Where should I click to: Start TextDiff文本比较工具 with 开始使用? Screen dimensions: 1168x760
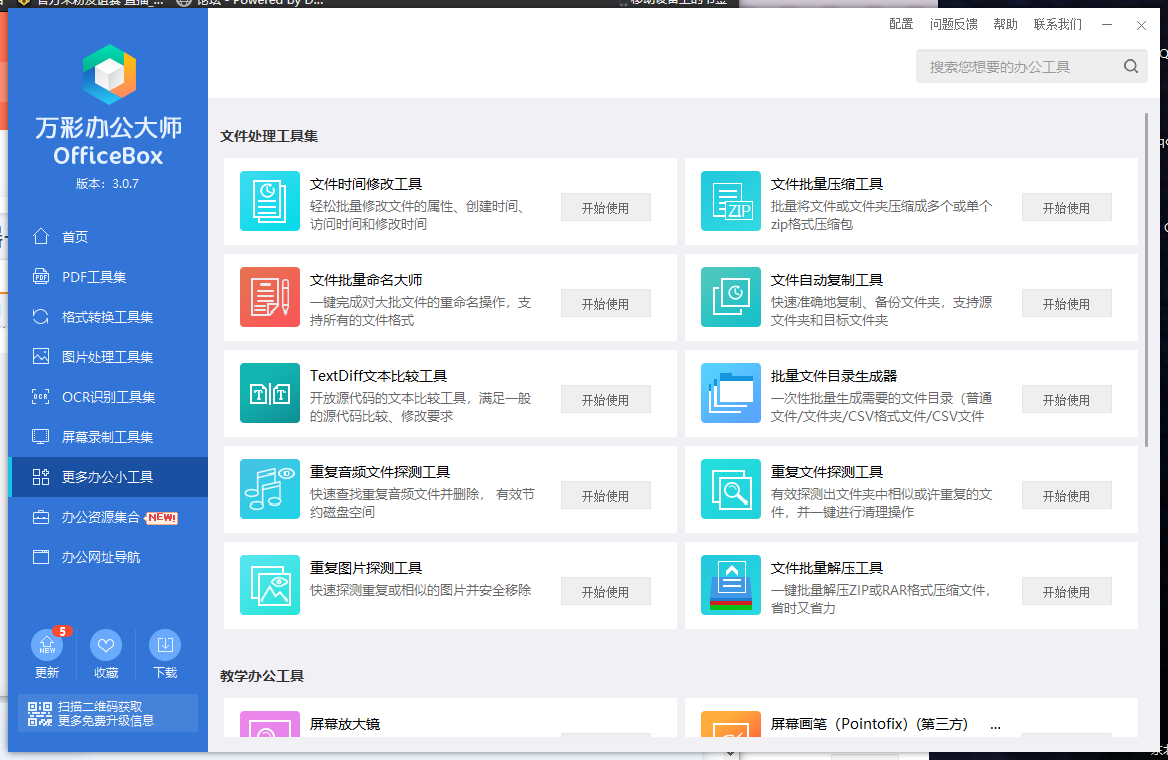coord(606,399)
